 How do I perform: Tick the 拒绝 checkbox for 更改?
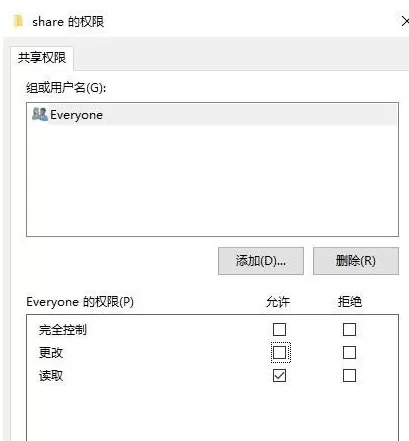[349, 352]
